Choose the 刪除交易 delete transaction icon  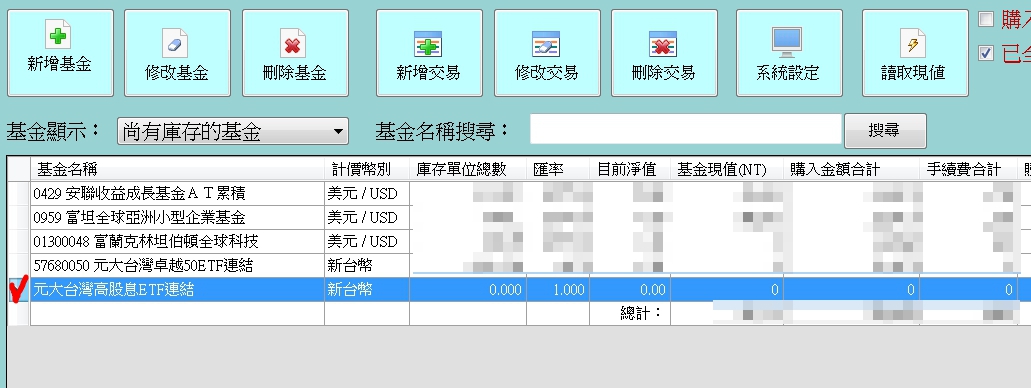click(664, 53)
